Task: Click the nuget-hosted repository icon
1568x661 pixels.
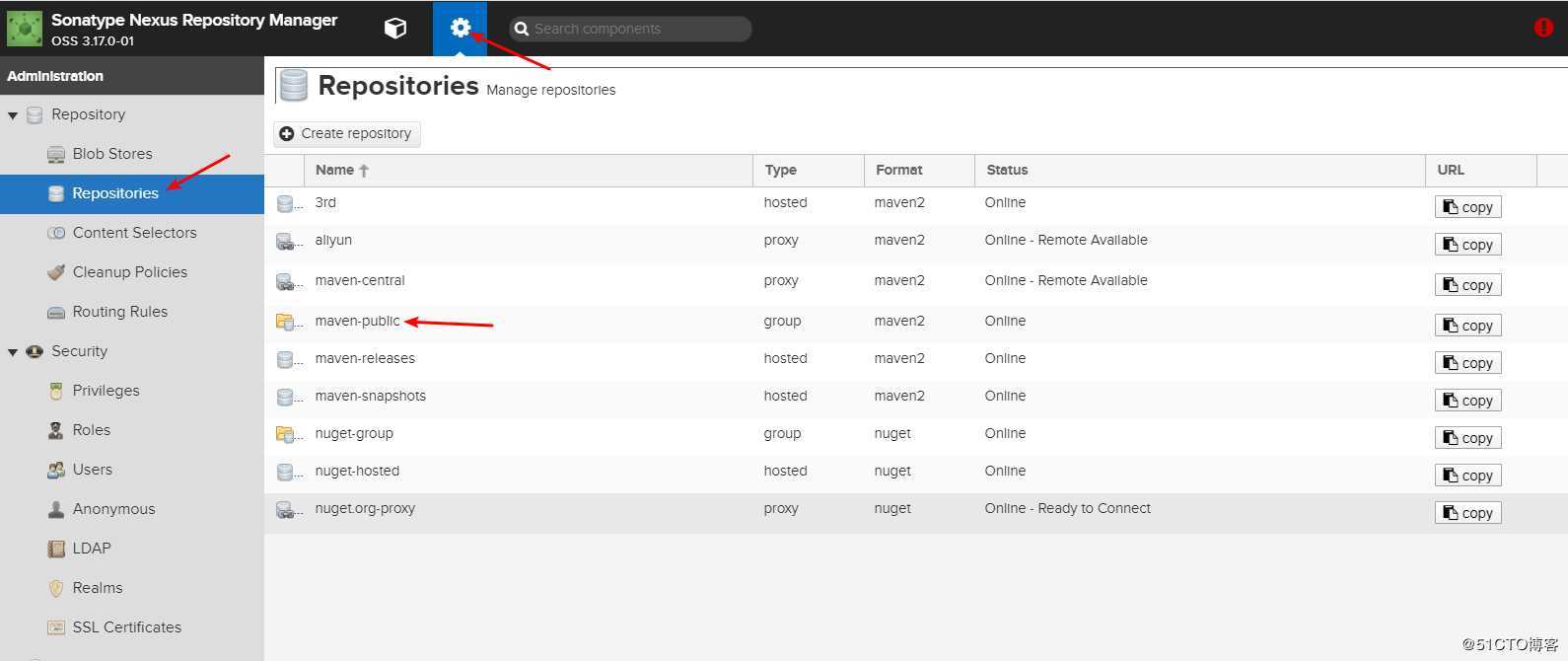Action: (286, 473)
